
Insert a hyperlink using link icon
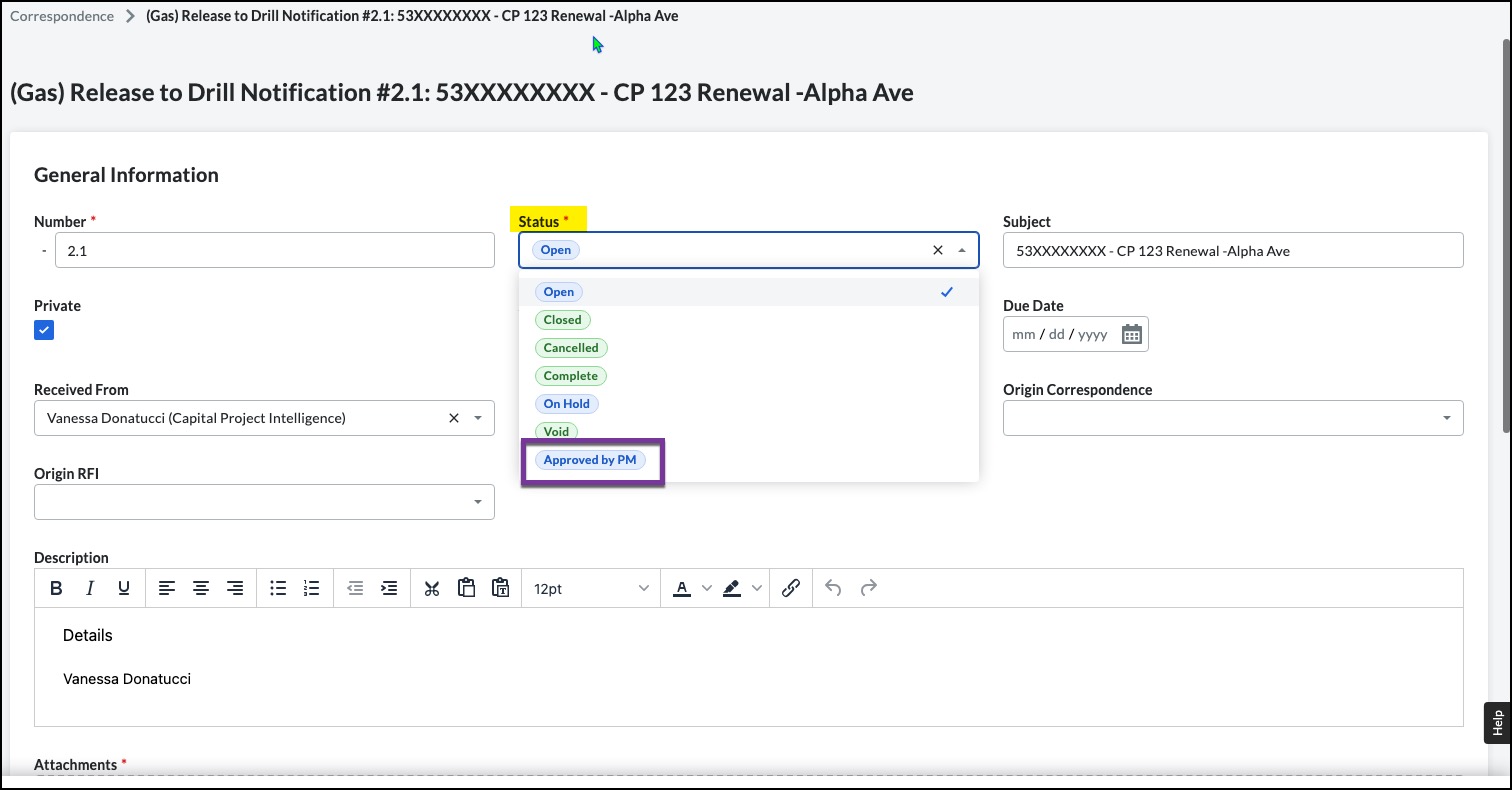pyautogui.click(x=791, y=589)
